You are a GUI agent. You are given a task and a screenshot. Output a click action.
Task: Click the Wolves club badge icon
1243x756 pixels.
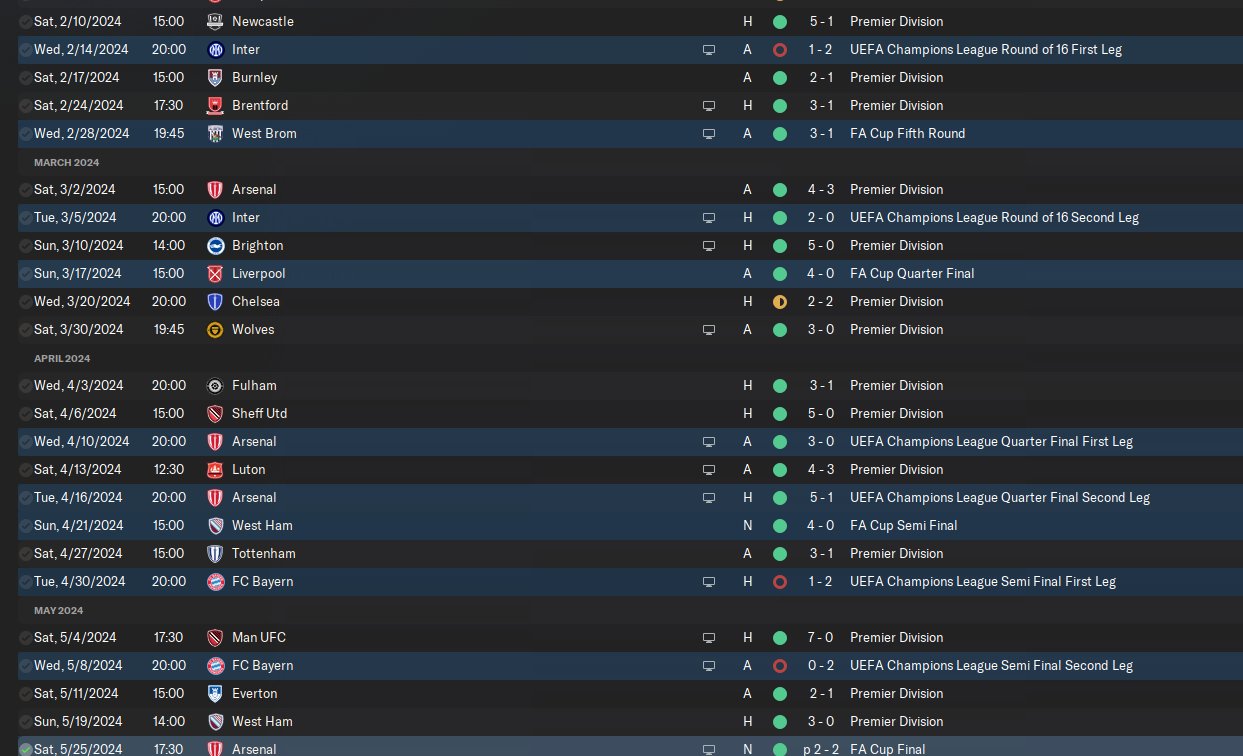(x=214, y=329)
